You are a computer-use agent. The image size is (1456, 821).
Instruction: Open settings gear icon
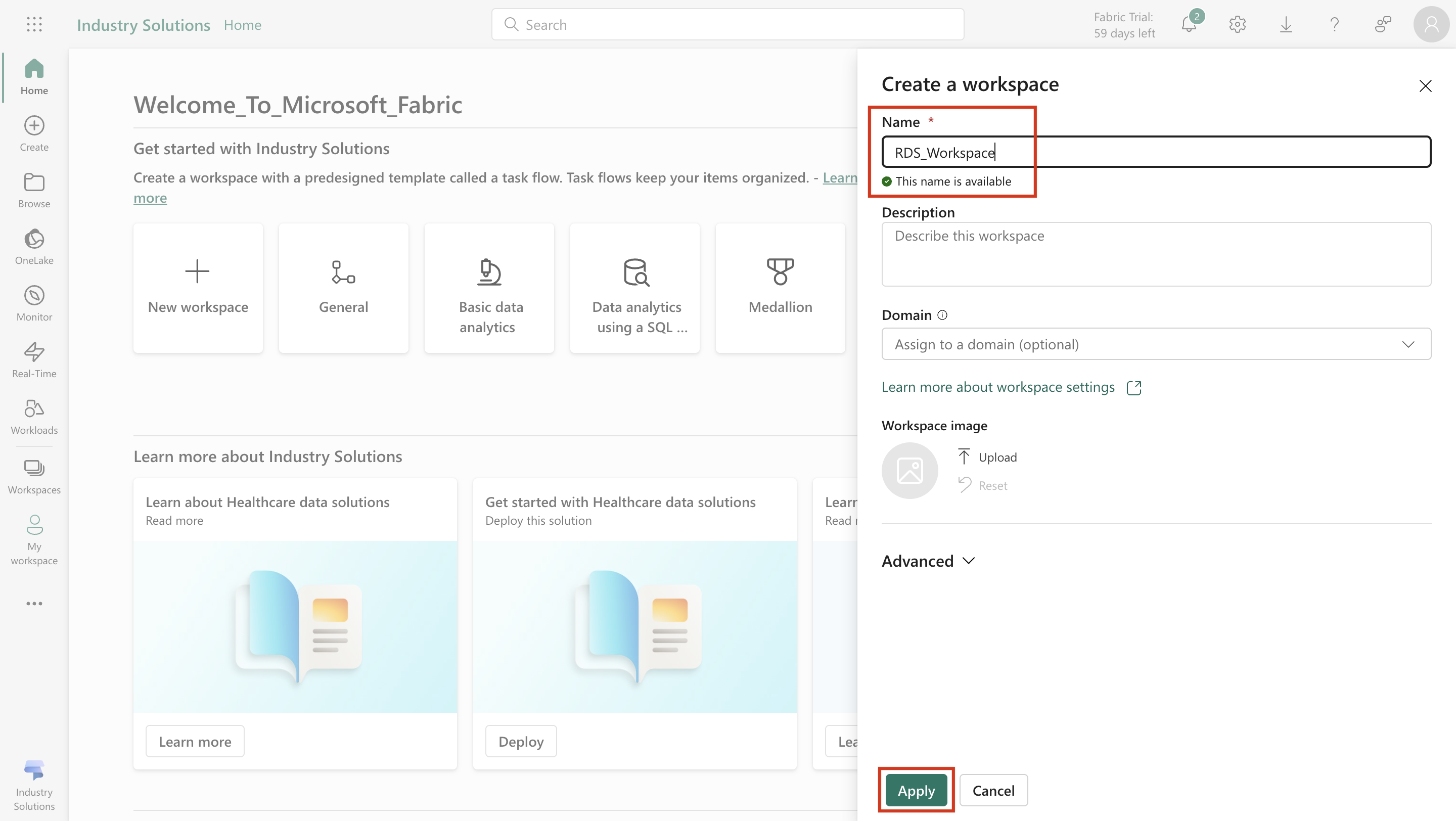pos(1237,24)
